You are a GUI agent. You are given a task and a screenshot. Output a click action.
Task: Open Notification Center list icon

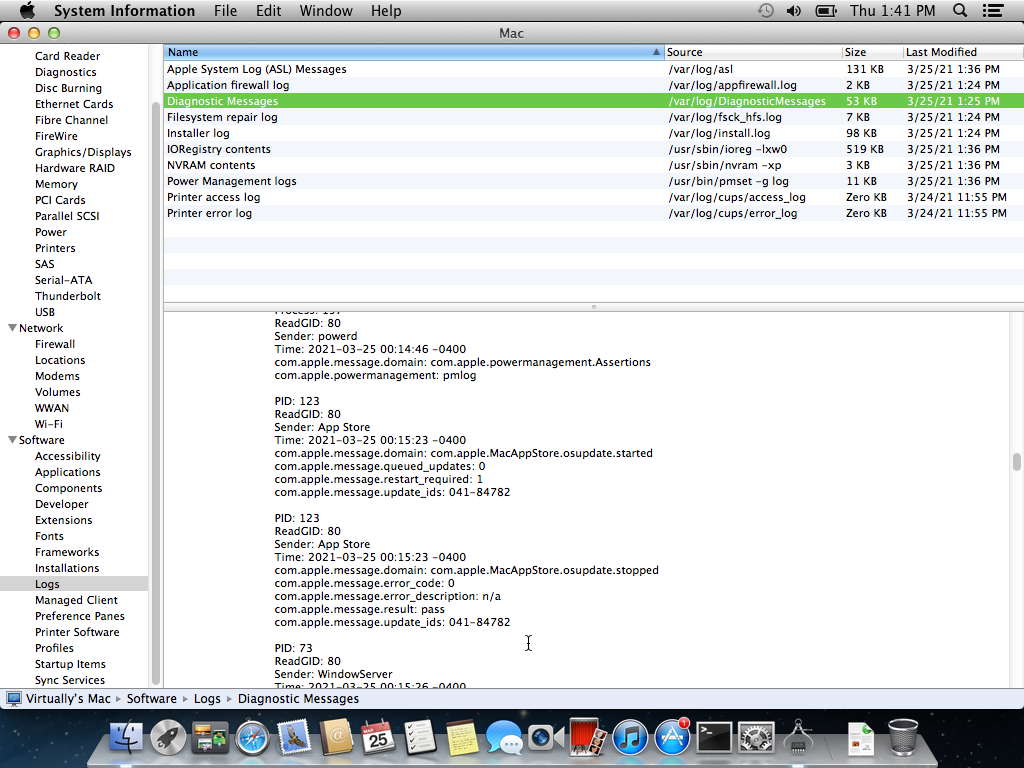click(993, 10)
